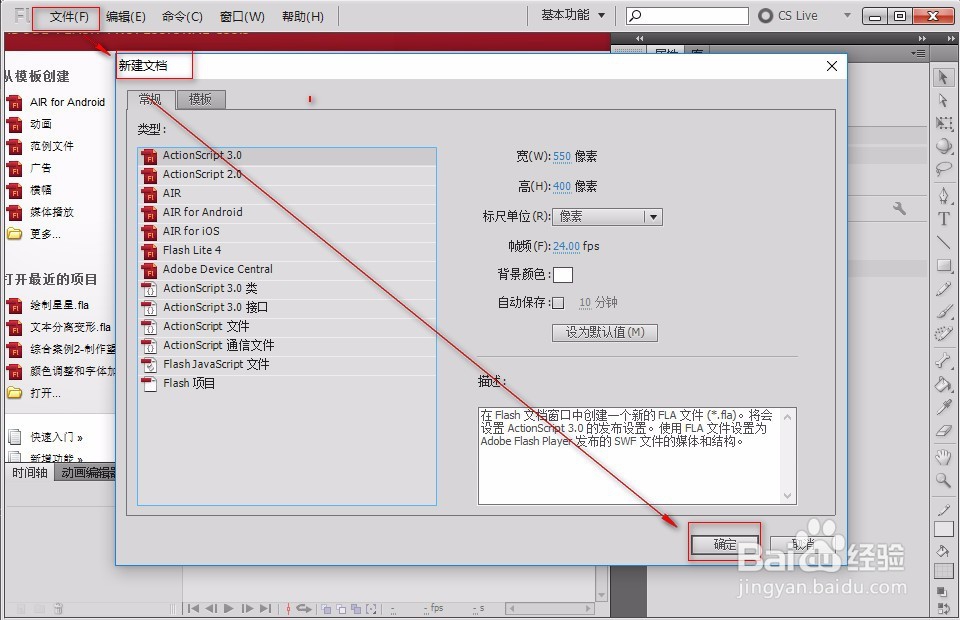The height and width of the screenshot is (620, 960).
Task: Switch to the 常规 tab
Action: tap(151, 99)
